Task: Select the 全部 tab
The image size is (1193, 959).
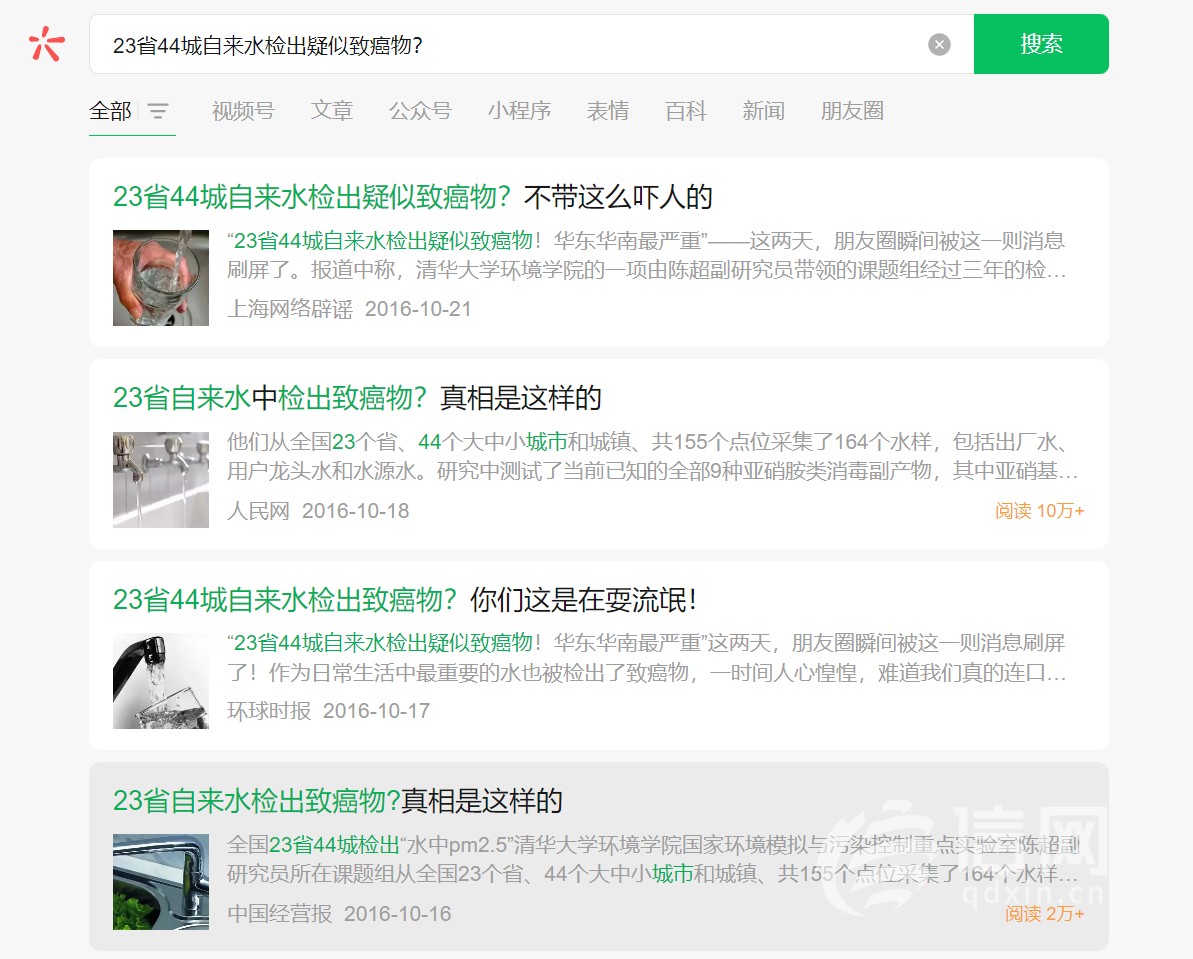Action: [x=110, y=111]
